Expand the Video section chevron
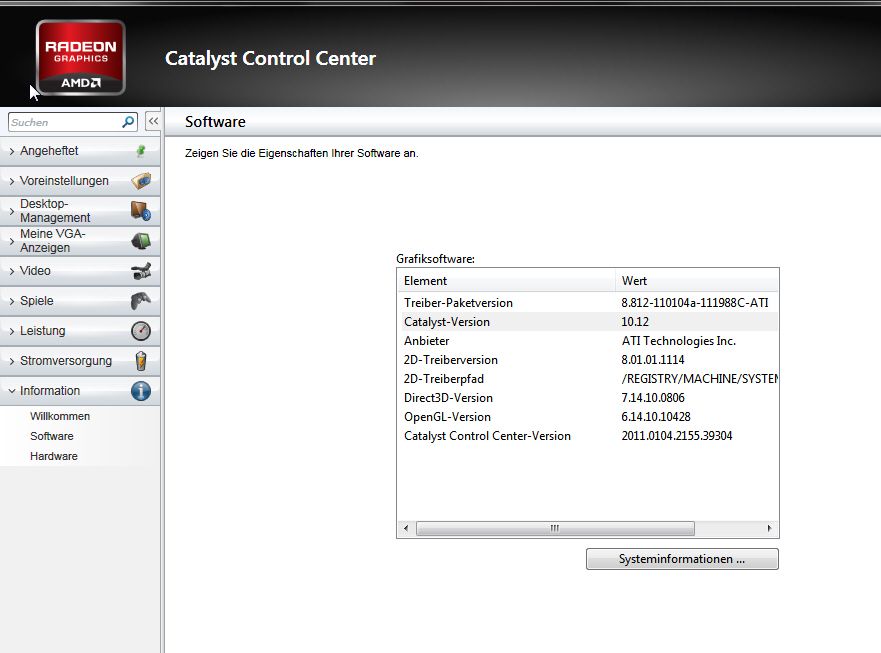 tap(12, 271)
